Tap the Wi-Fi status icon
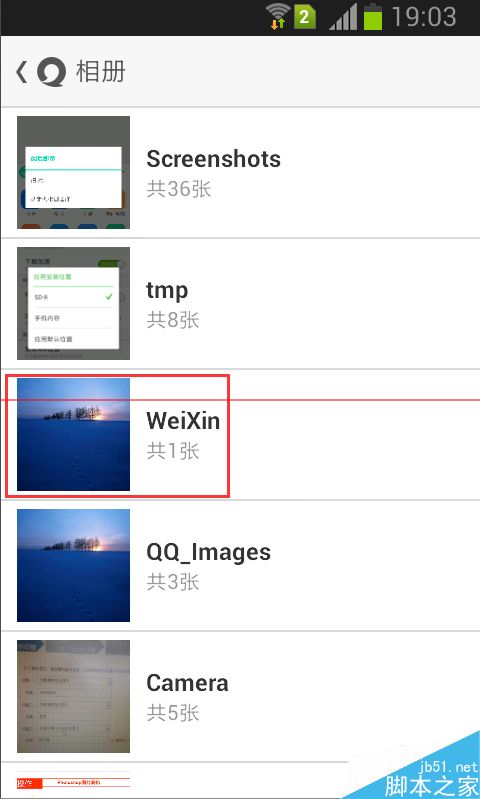480x799 pixels. point(278,17)
